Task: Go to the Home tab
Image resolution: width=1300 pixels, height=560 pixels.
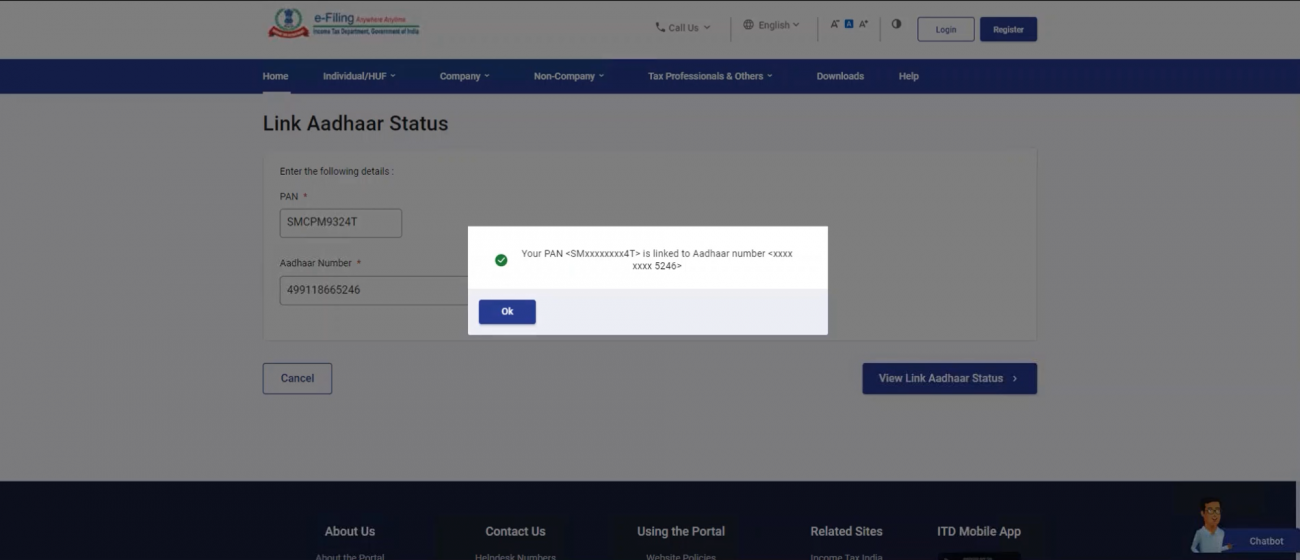Action: pyautogui.click(x=275, y=76)
